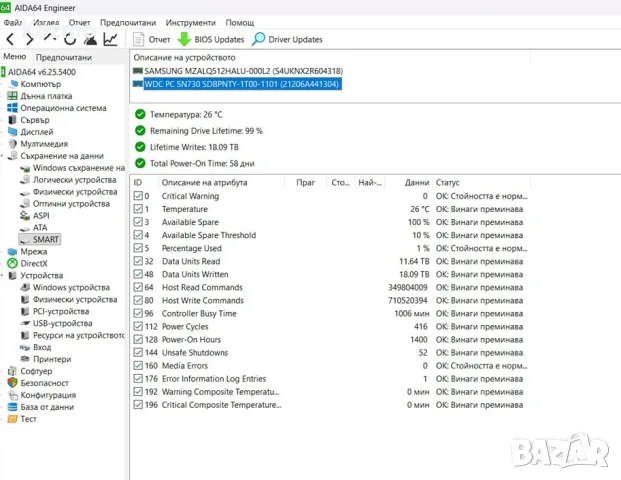Screen dimensions: 621x480
Task: Toggle Power Cycles checkbox
Action: click(138, 326)
